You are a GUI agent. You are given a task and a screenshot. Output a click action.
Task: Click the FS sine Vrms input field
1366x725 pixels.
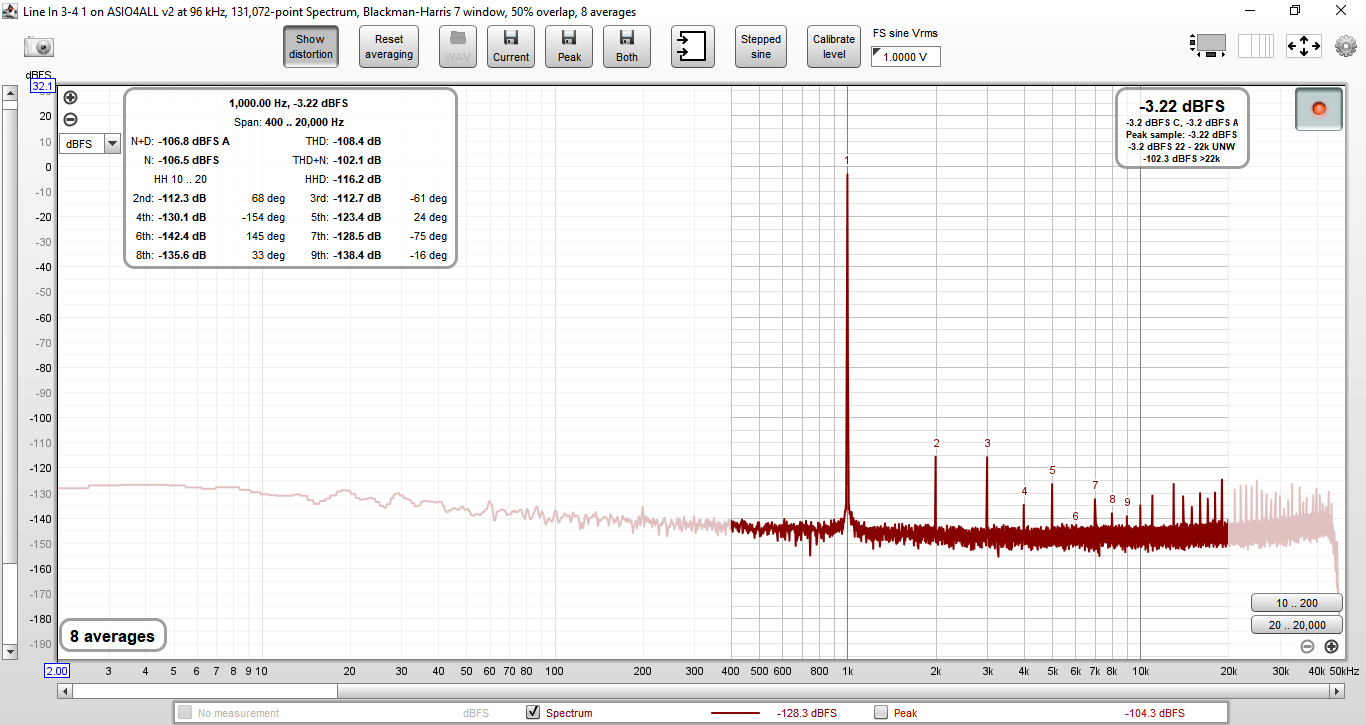906,57
